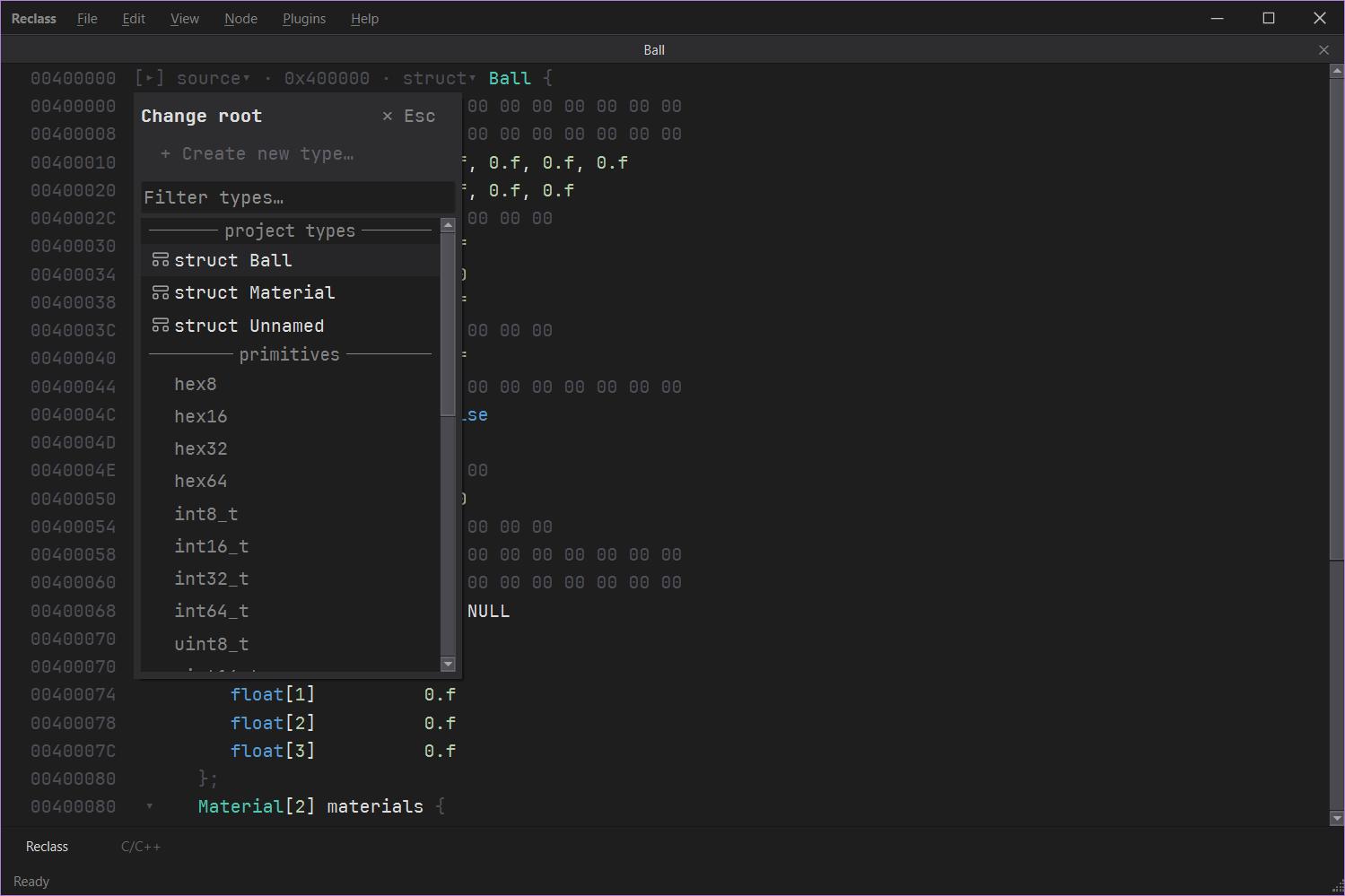Image resolution: width=1345 pixels, height=896 pixels.
Task: Switch to the Reclass bottom tab
Action: pos(47,847)
